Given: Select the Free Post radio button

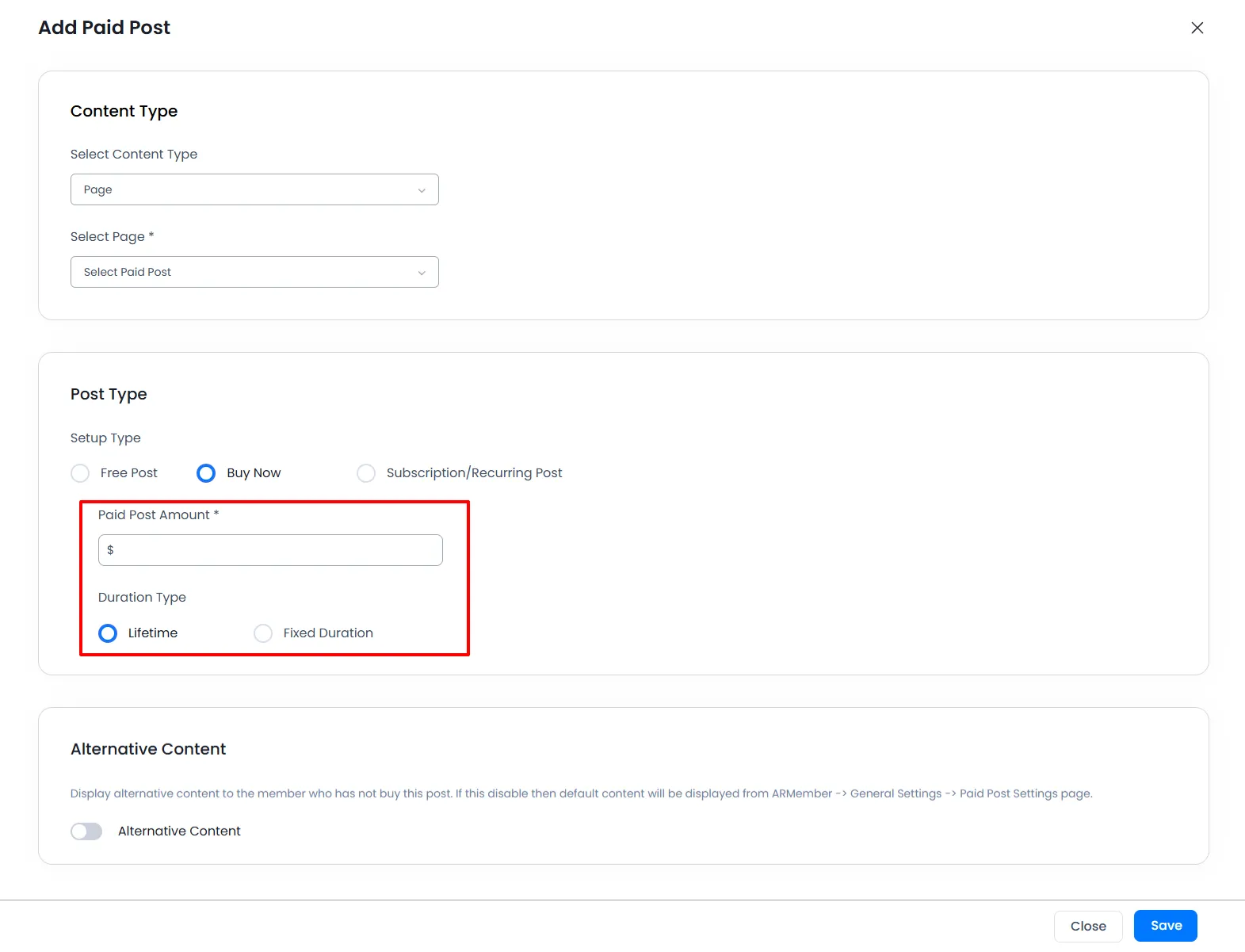Looking at the screenshot, I should [80, 473].
